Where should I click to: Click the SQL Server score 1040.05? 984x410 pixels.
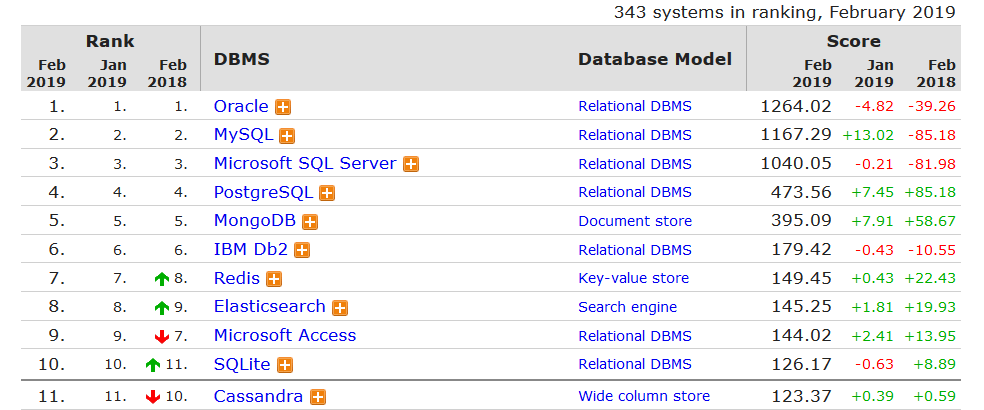[796, 164]
